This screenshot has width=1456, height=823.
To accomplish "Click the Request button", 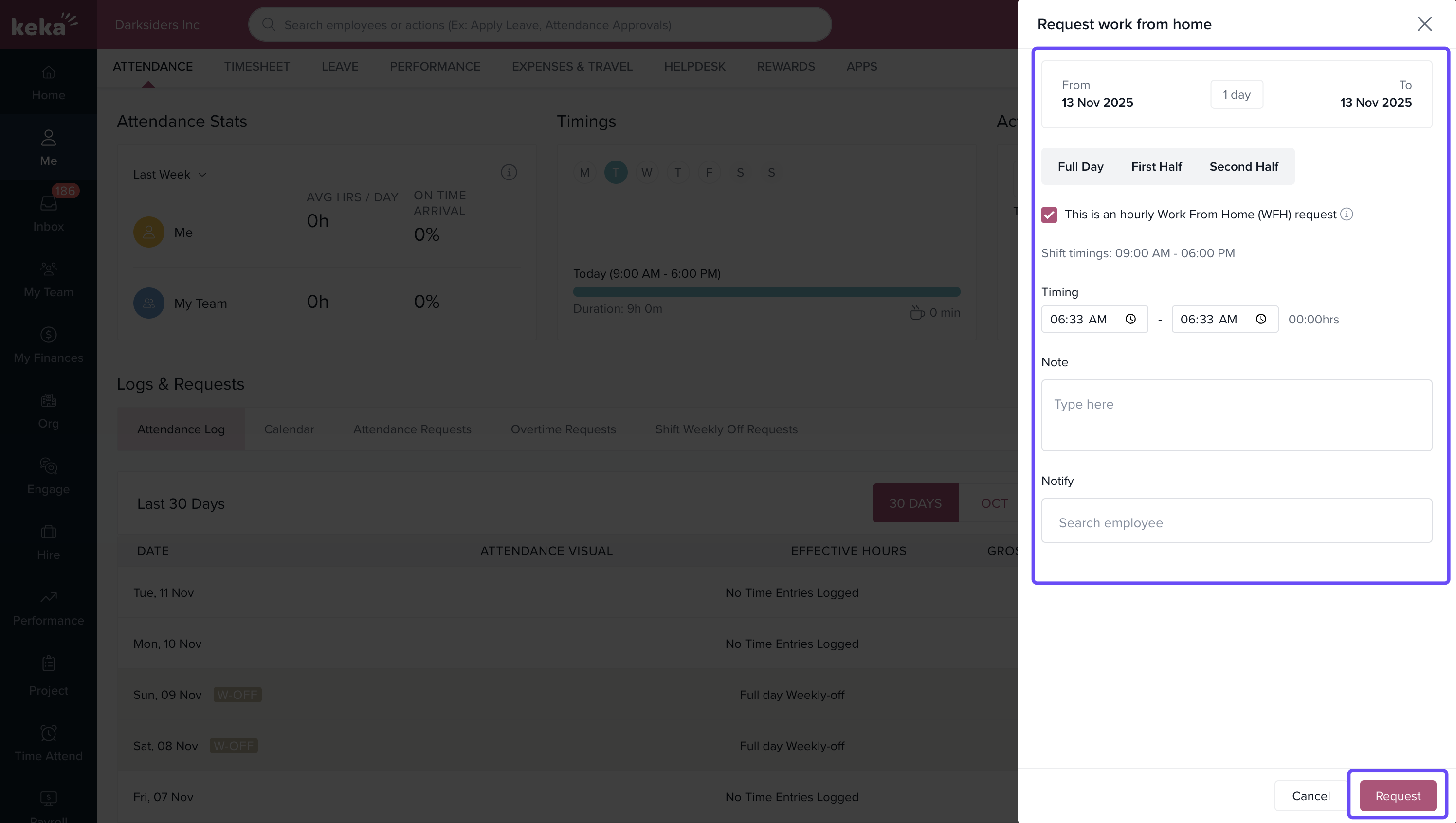I will point(1397,795).
